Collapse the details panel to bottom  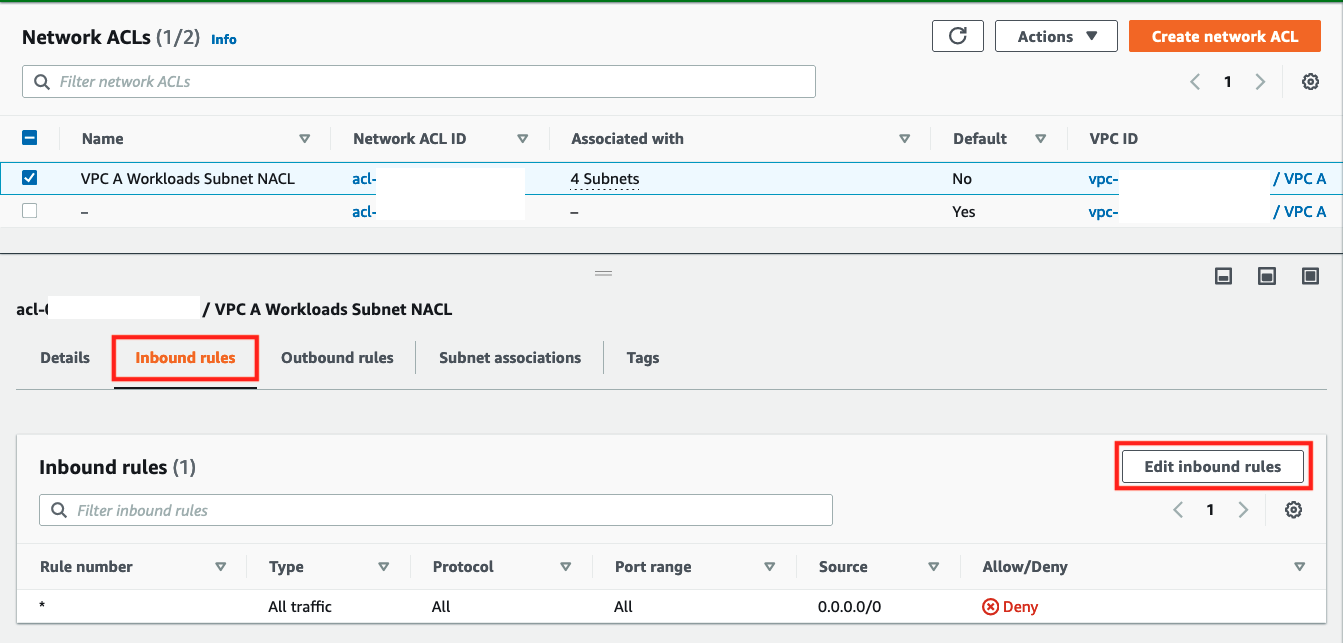click(1223, 277)
